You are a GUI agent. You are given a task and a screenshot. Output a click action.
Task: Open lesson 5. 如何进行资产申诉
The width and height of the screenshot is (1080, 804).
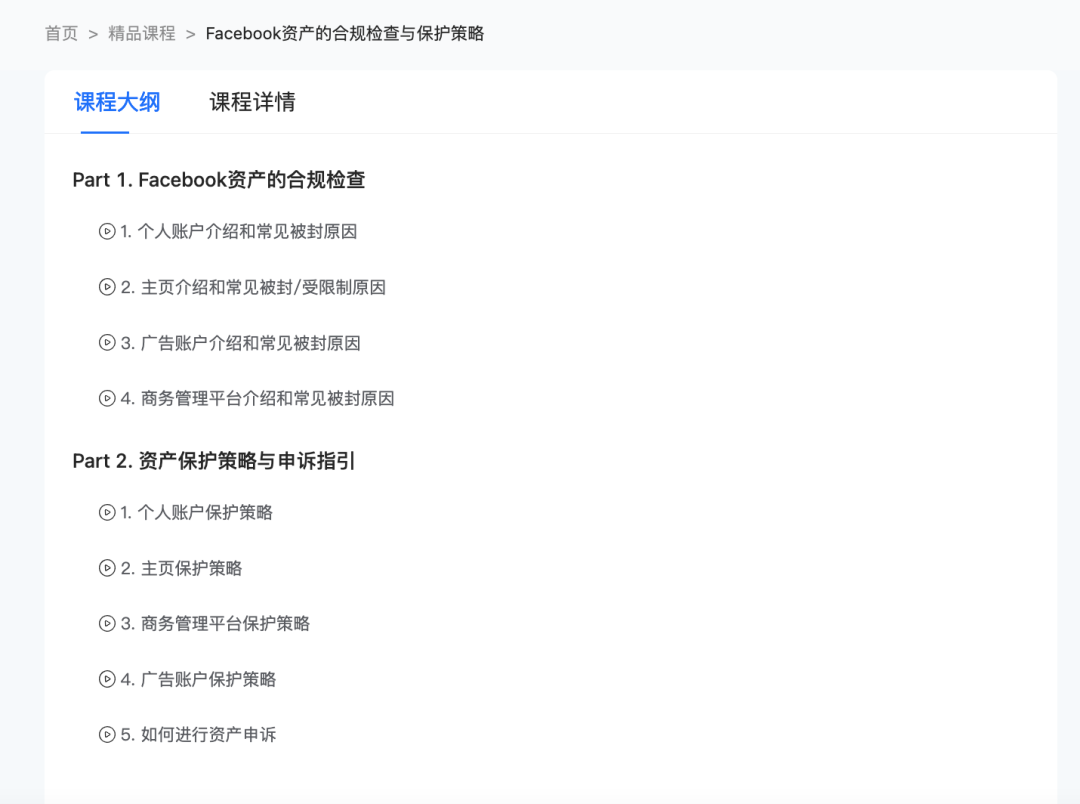(x=198, y=734)
